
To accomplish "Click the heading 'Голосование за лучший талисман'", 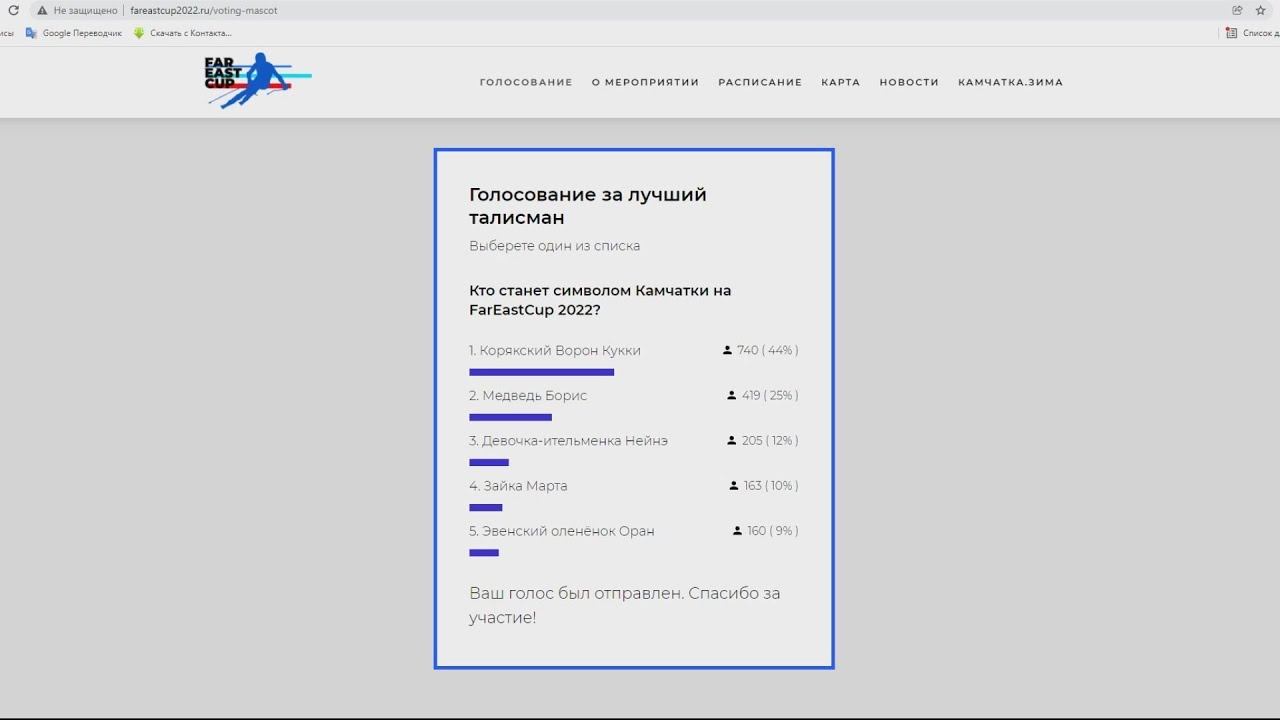I will pyautogui.click(x=588, y=206).
